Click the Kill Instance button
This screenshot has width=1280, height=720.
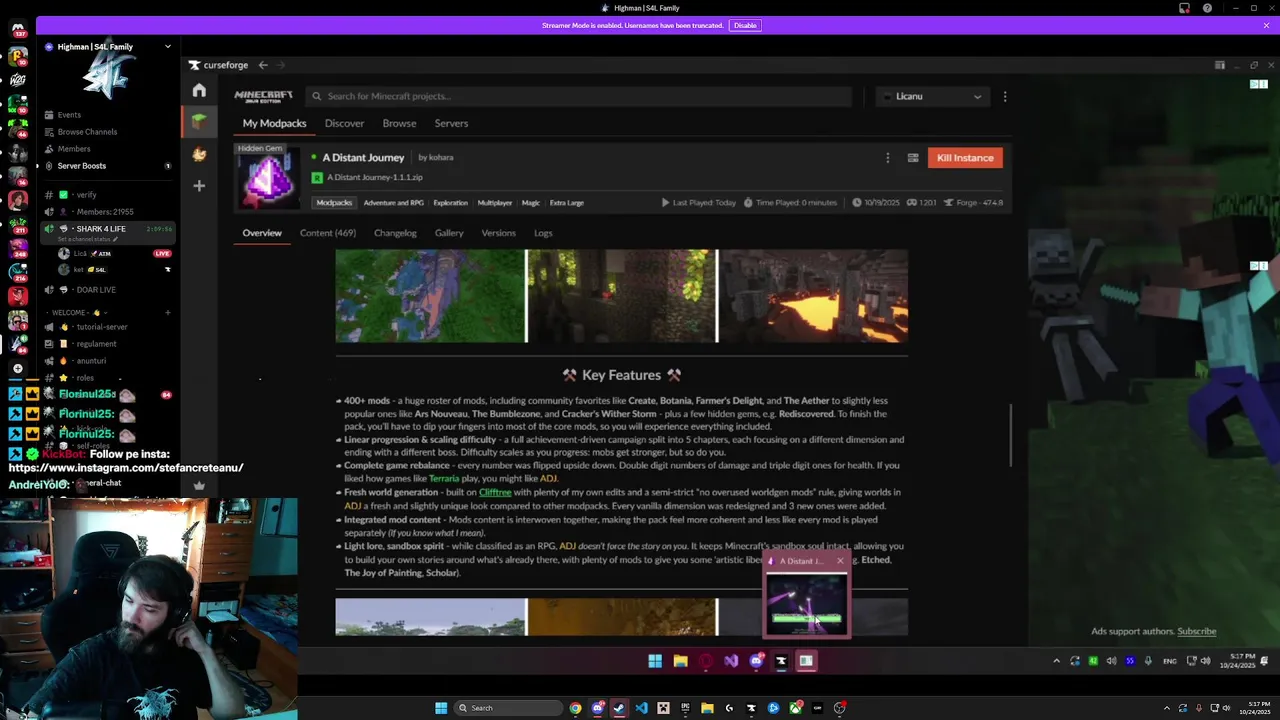click(x=965, y=158)
